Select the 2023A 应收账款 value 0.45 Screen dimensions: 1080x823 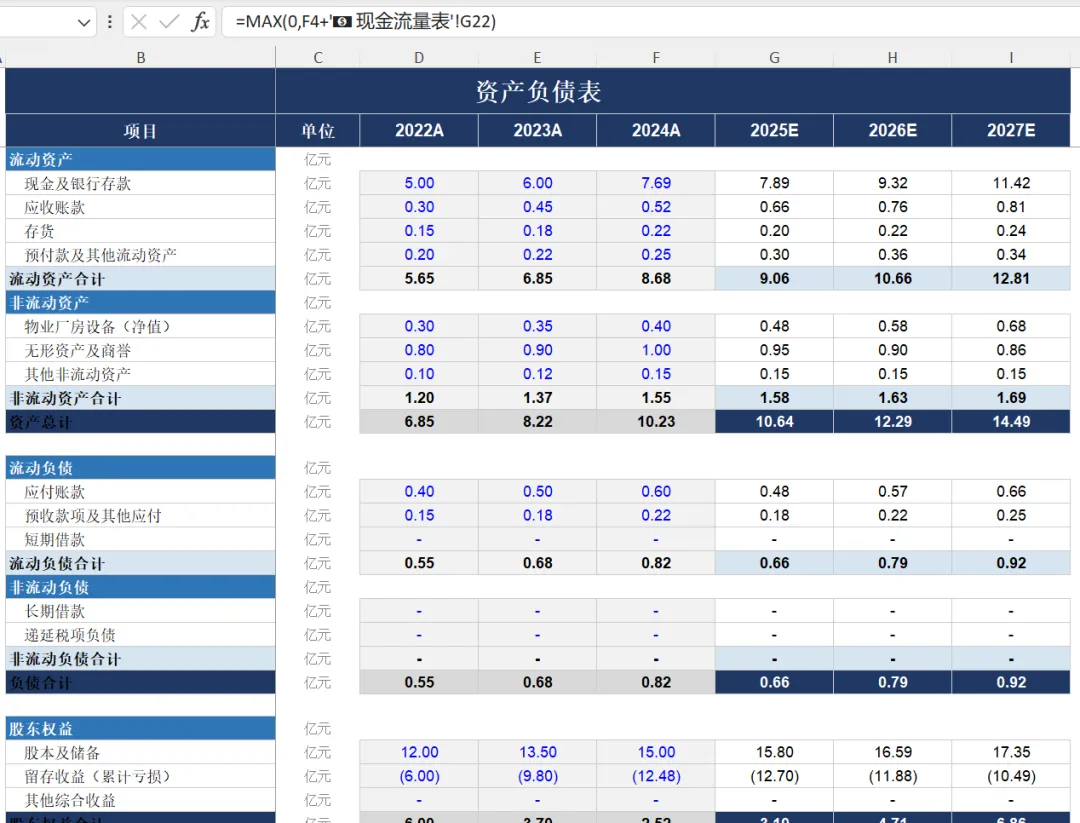pyautogui.click(x=537, y=207)
